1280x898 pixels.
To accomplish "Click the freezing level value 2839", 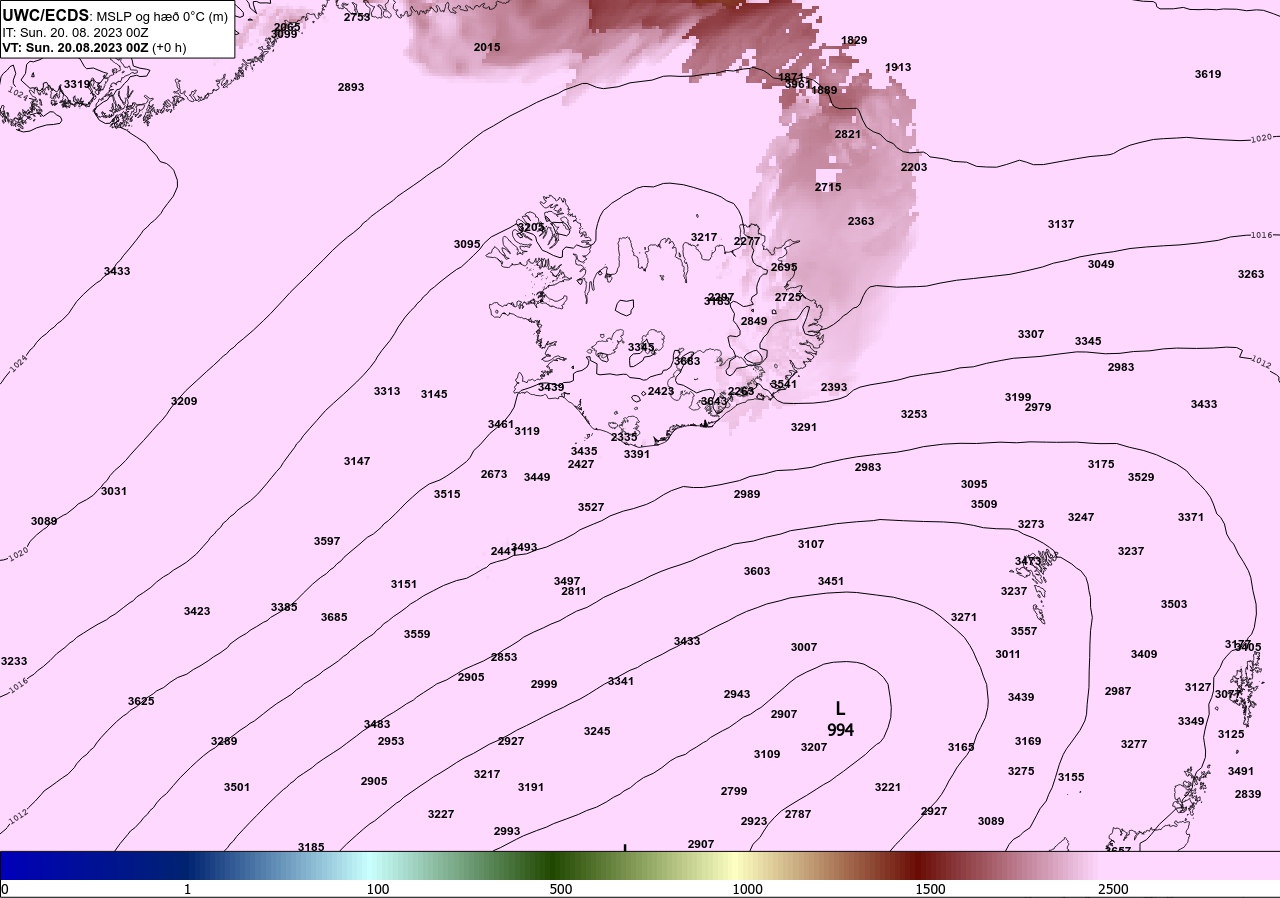I will [x=1248, y=794].
